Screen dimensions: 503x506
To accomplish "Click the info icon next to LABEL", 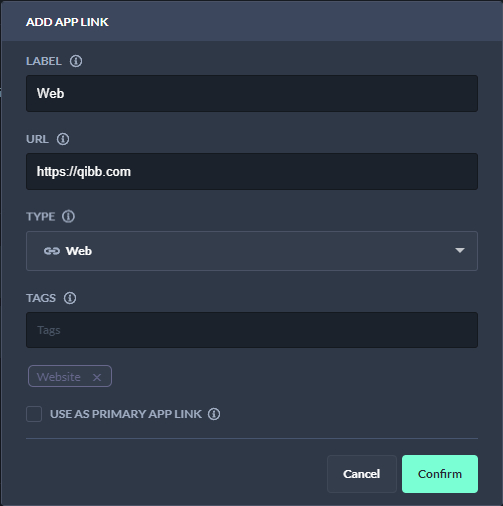I will click(x=76, y=61).
